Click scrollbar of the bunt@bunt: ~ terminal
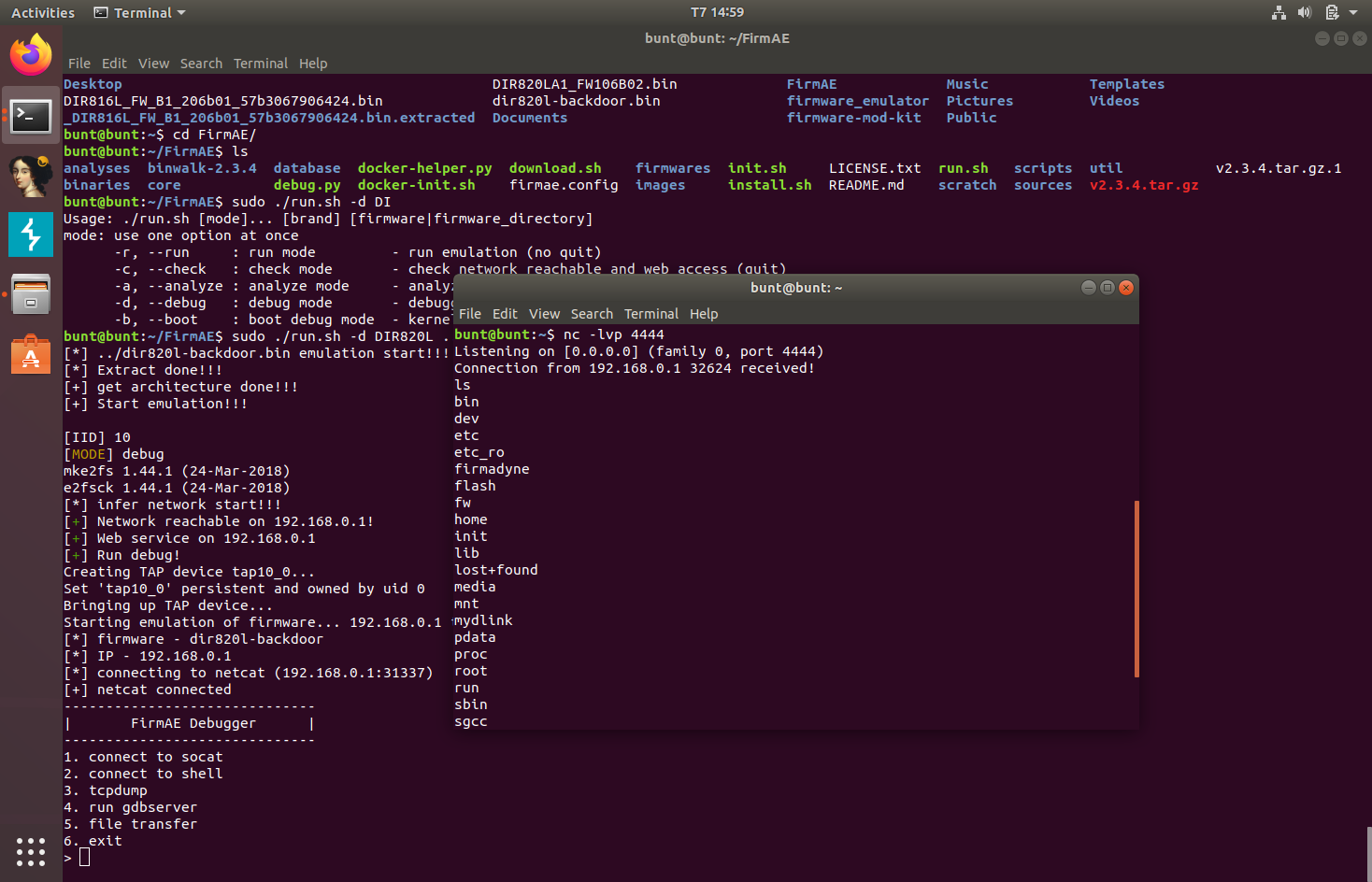This screenshot has height=882, width=1372. 1136,589
